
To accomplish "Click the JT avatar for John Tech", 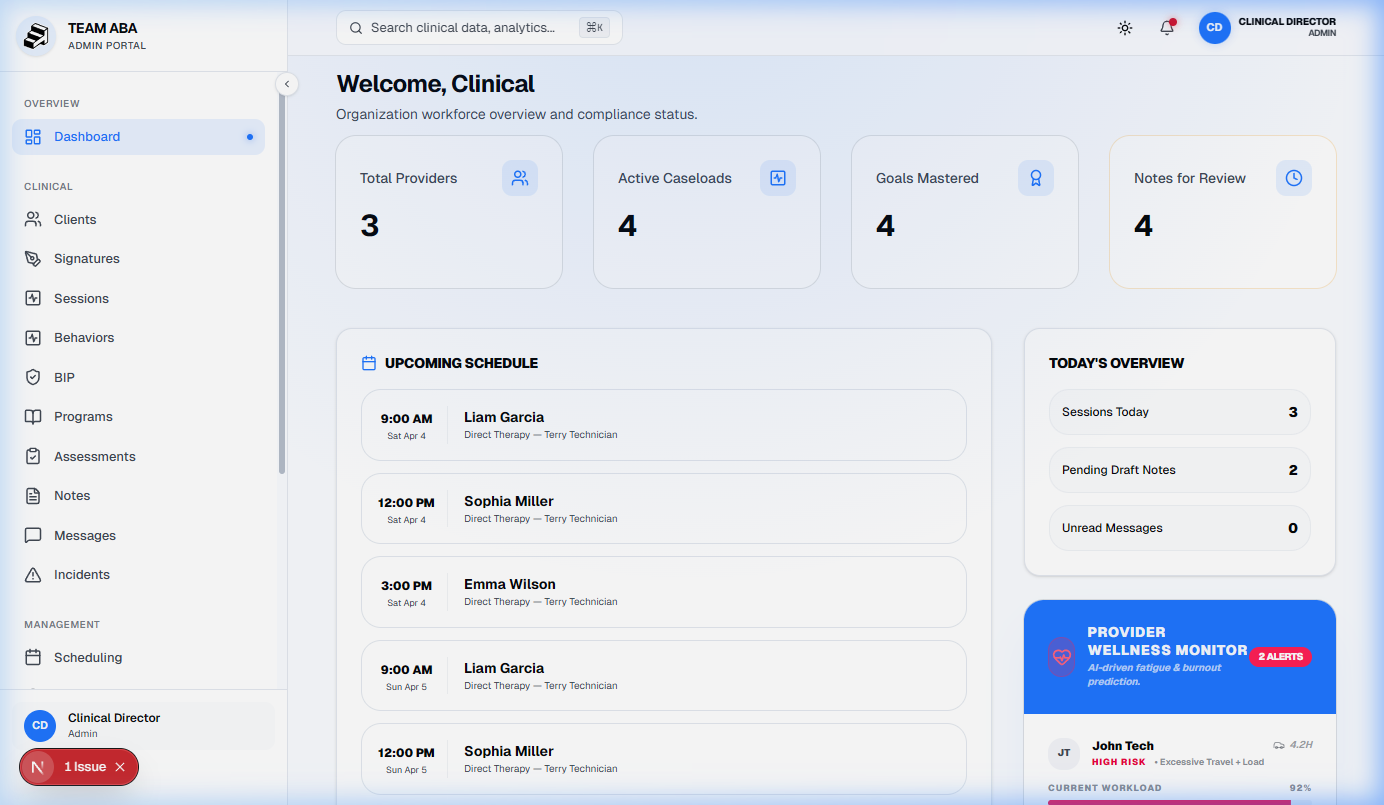I will [x=1064, y=753].
